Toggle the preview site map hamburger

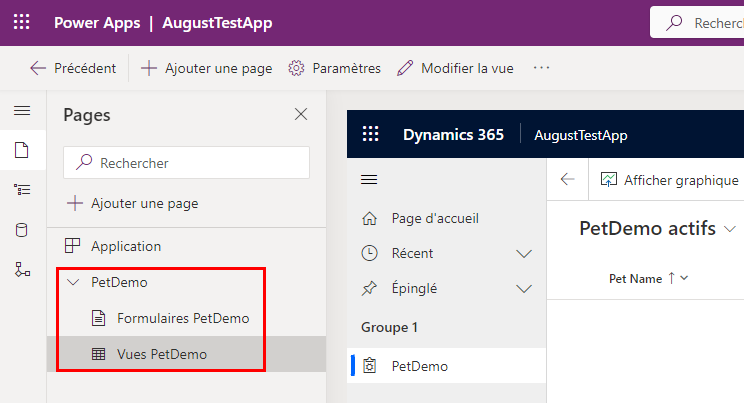coord(369,179)
